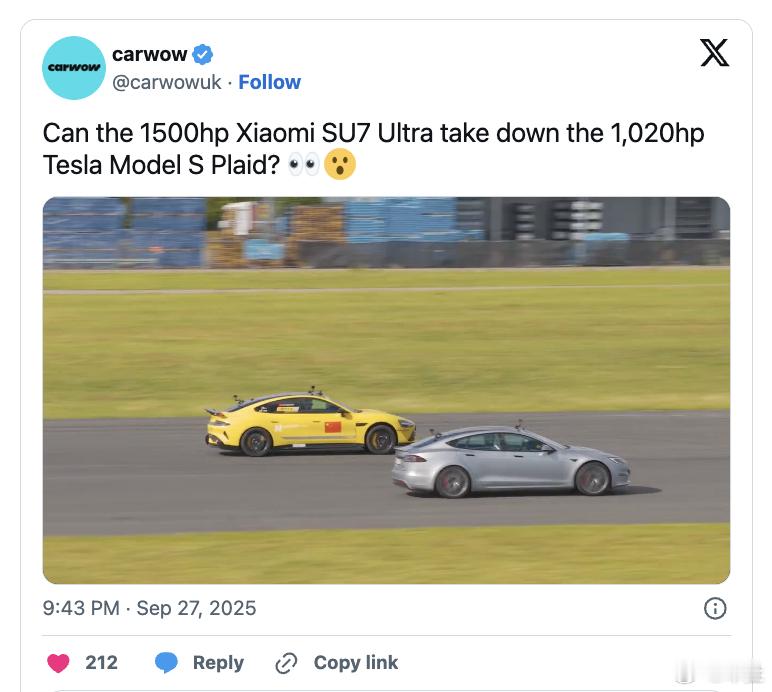Click the 9:43 PM Sep 27, 2025 timestamp

[149, 608]
